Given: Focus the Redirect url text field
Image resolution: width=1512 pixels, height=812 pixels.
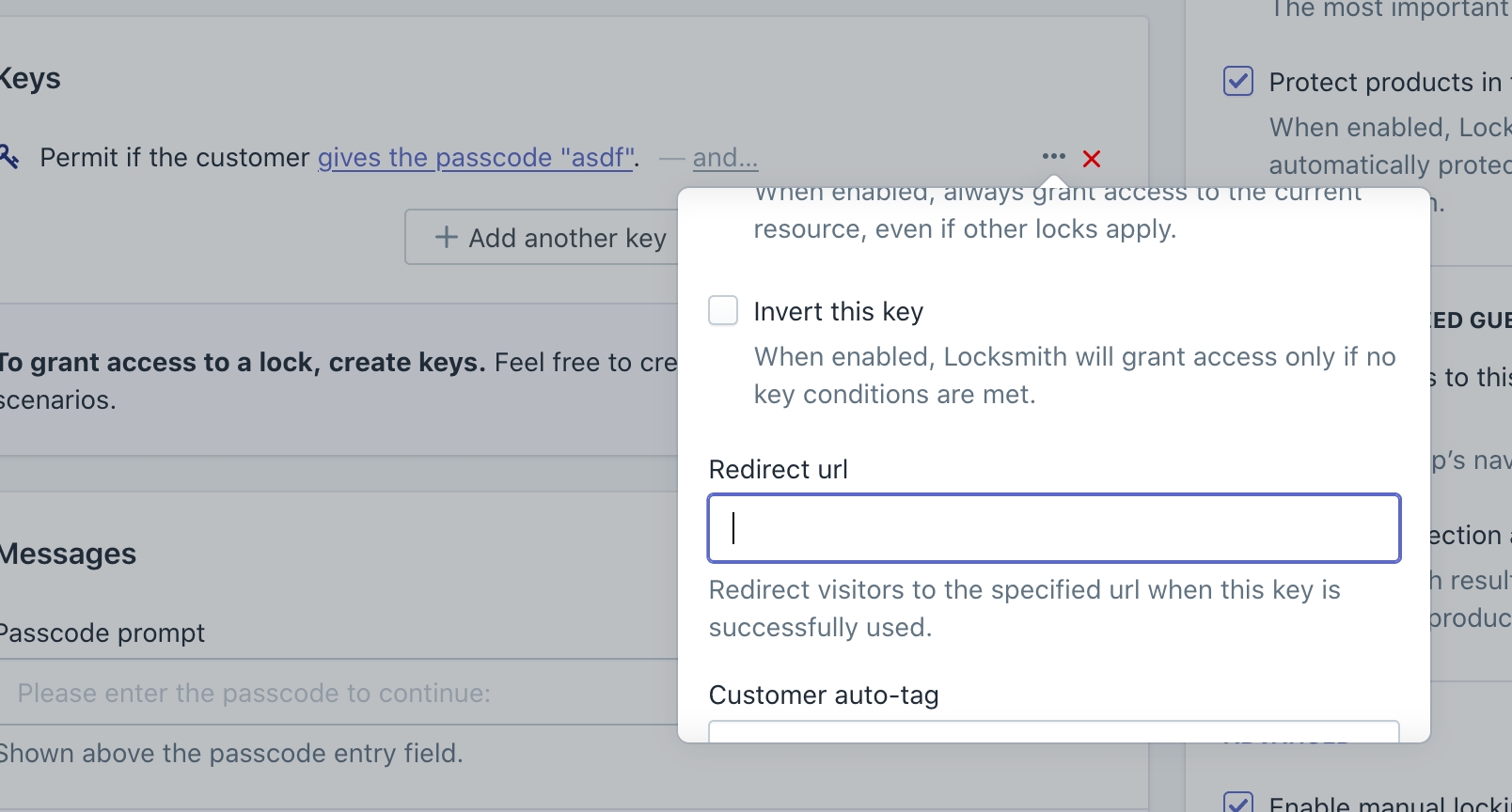Looking at the screenshot, I should coord(1053,528).
